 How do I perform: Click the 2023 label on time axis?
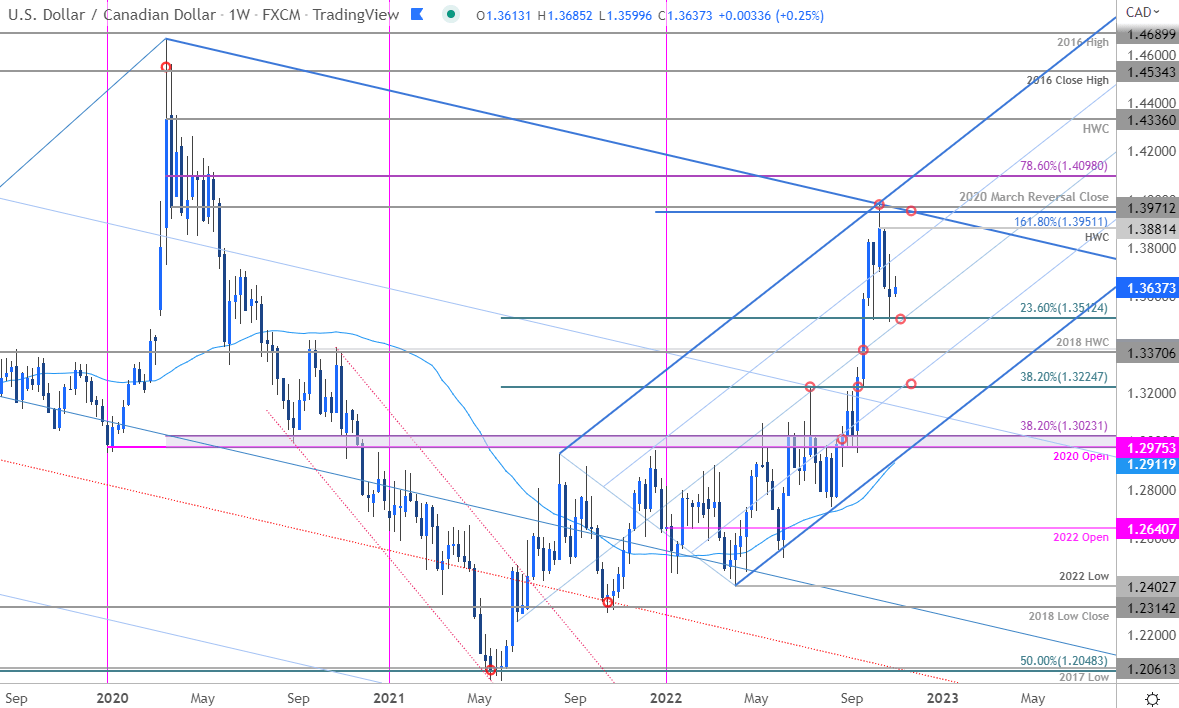pyautogui.click(x=943, y=698)
